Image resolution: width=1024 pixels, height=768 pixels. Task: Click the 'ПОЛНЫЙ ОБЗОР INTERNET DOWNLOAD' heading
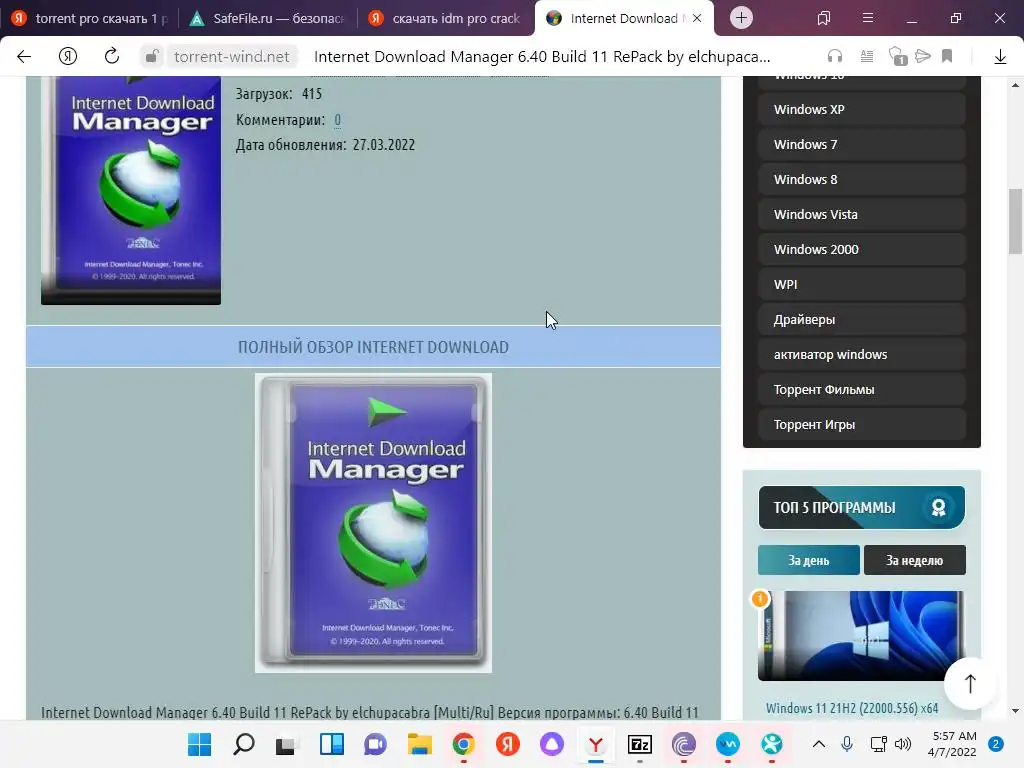(373, 347)
